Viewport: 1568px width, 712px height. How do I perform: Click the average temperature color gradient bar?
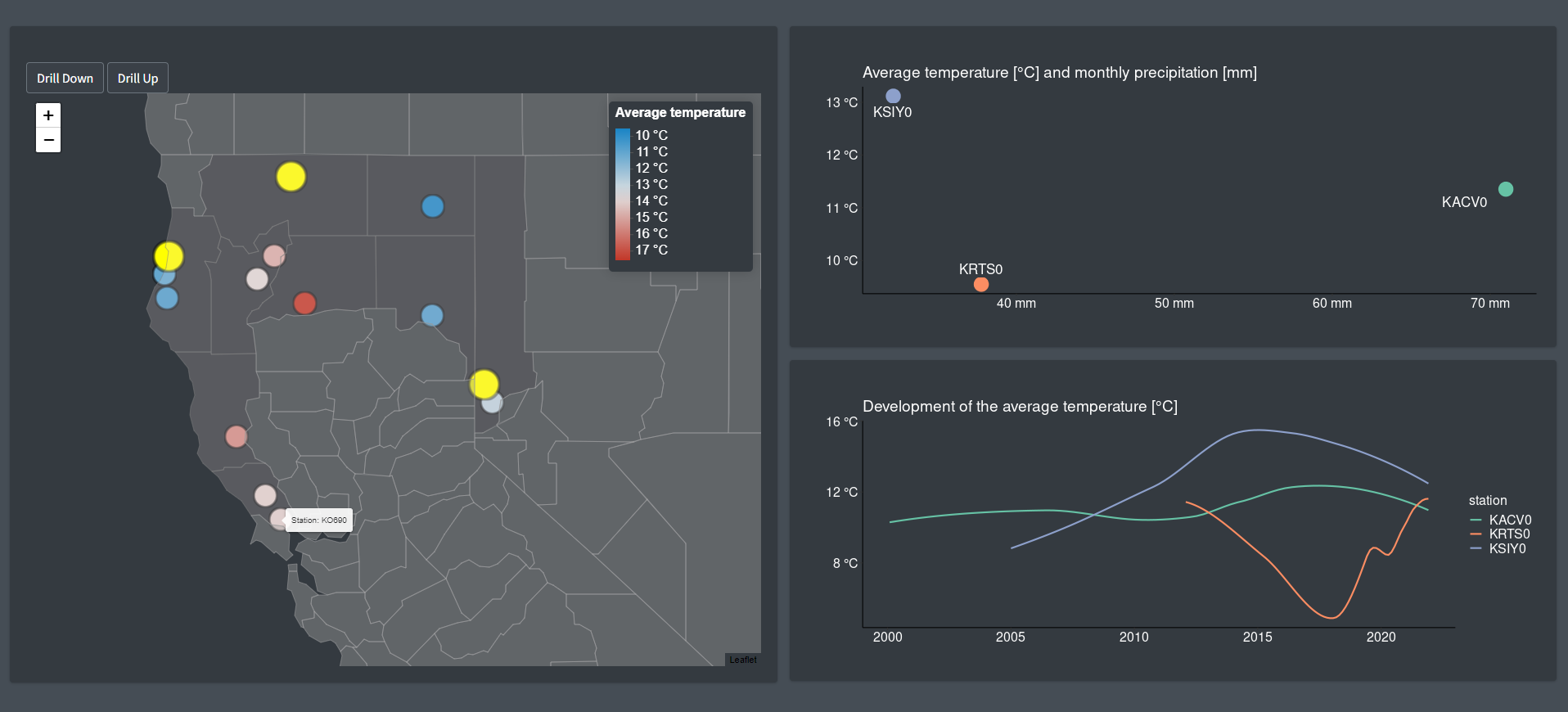point(623,194)
